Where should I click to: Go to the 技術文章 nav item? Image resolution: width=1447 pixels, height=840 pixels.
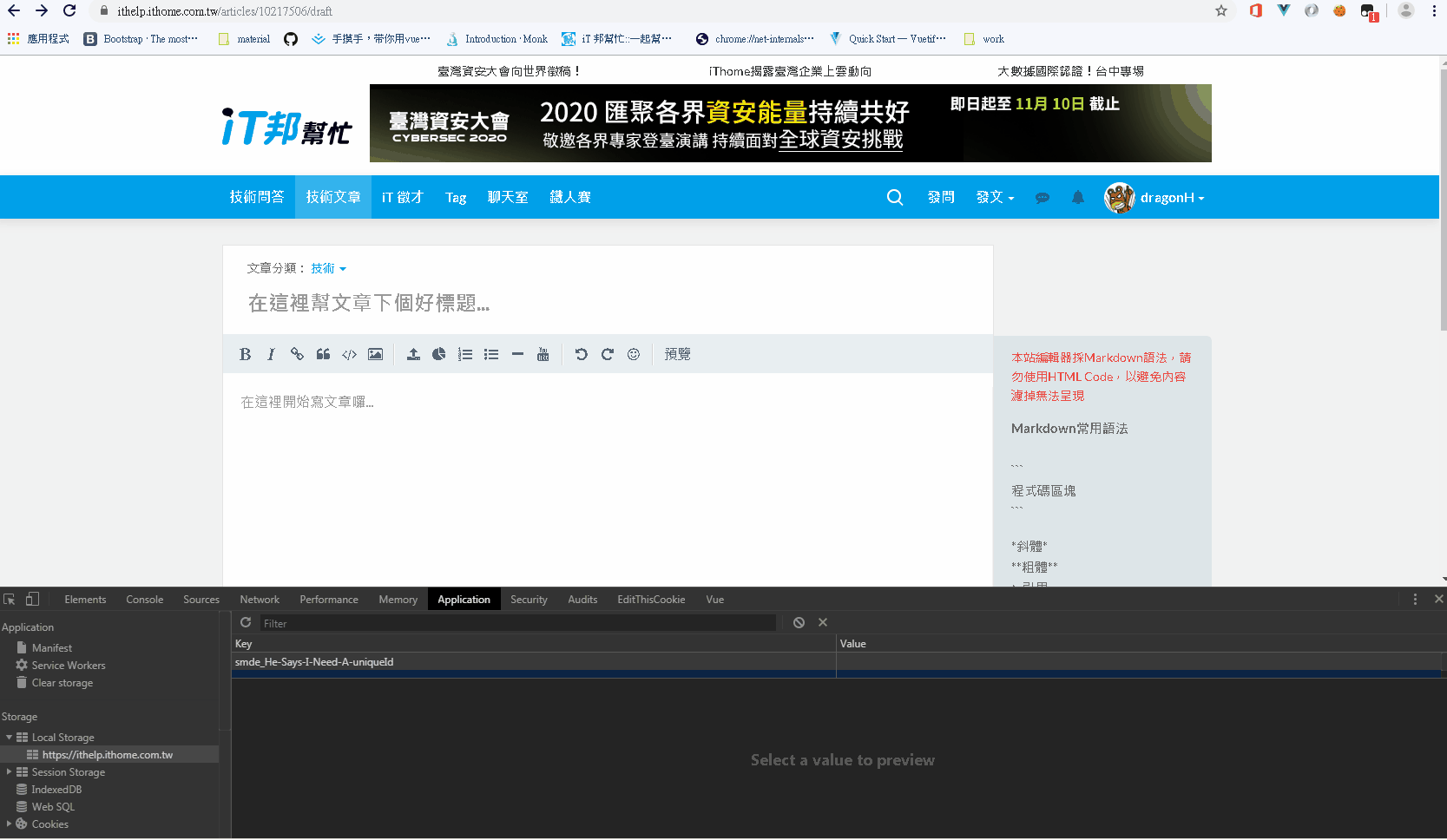(333, 197)
